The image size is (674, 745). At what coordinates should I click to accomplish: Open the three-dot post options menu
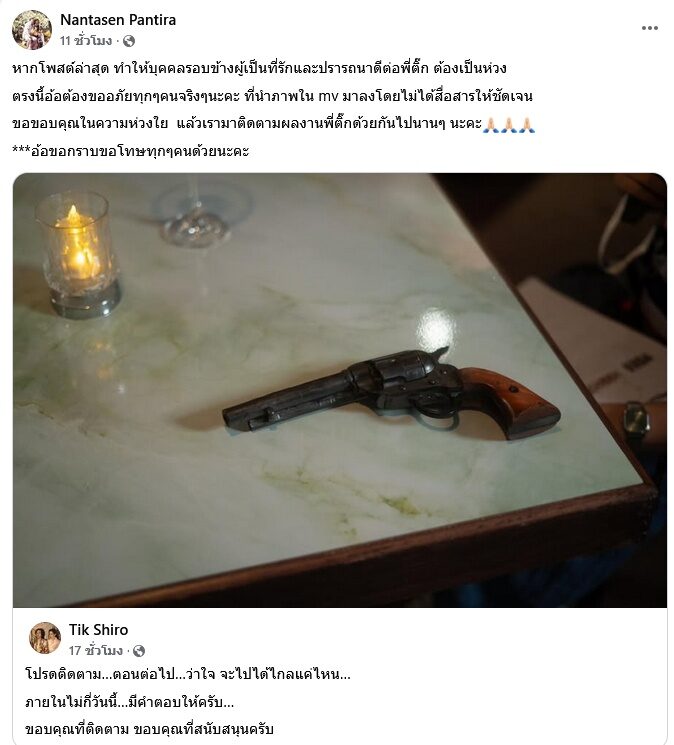(649, 28)
